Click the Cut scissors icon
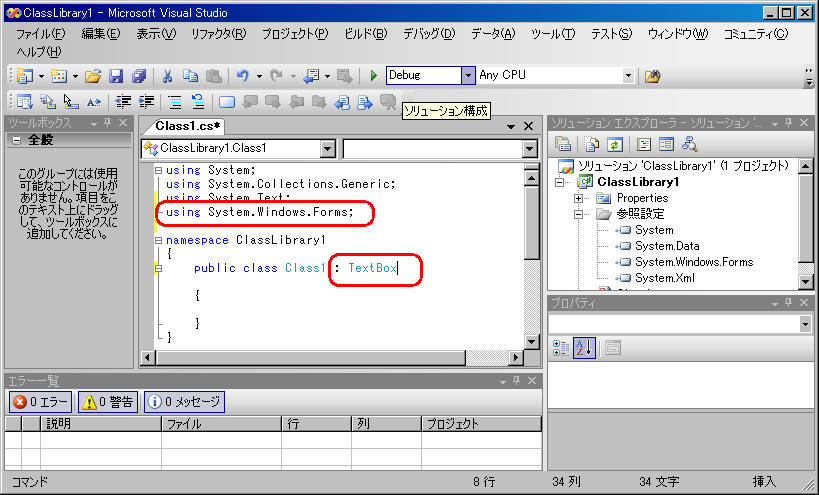The image size is (819, 495). coord(167,76)
